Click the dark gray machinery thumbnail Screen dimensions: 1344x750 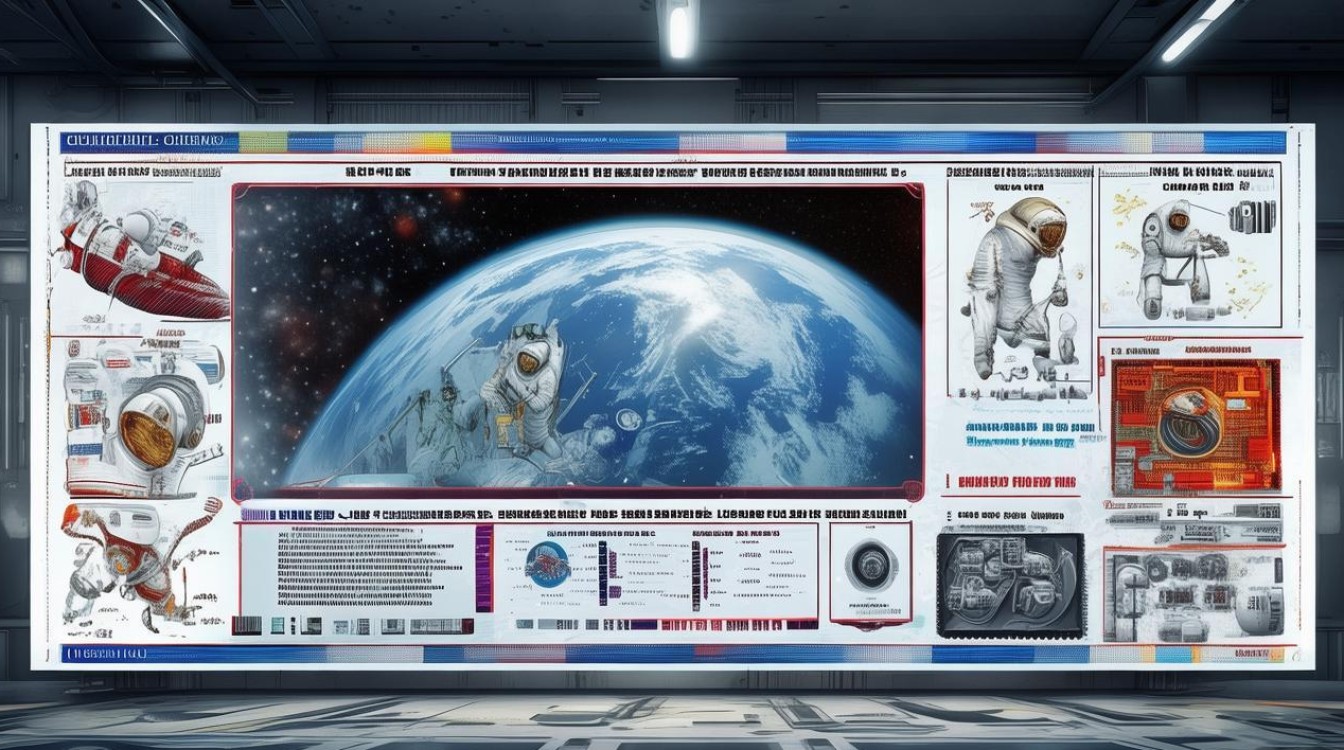click(x=1010, y=585)
